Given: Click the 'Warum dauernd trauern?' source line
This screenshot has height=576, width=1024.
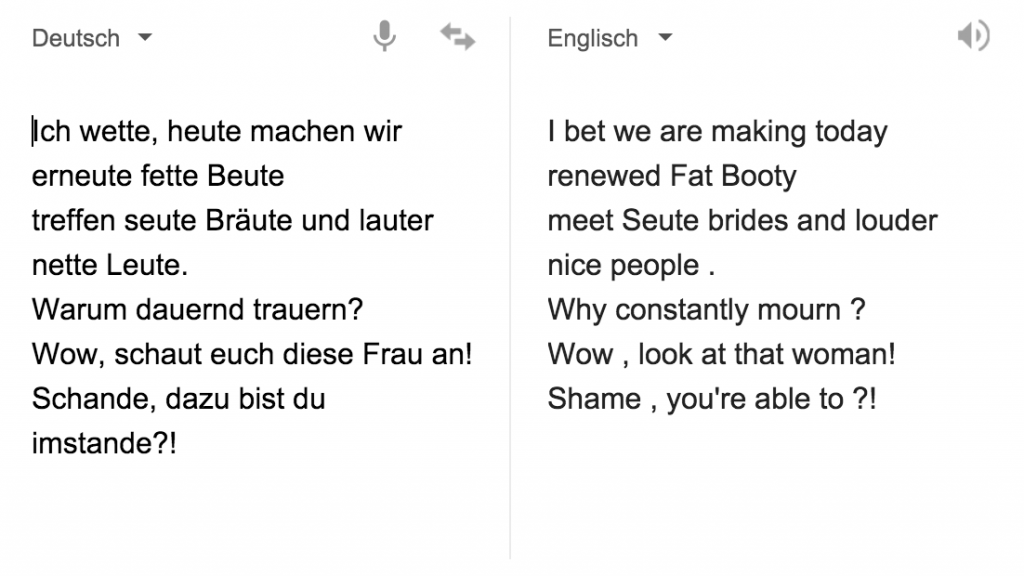Looking at the screenshot, I should tap(197, 310).
